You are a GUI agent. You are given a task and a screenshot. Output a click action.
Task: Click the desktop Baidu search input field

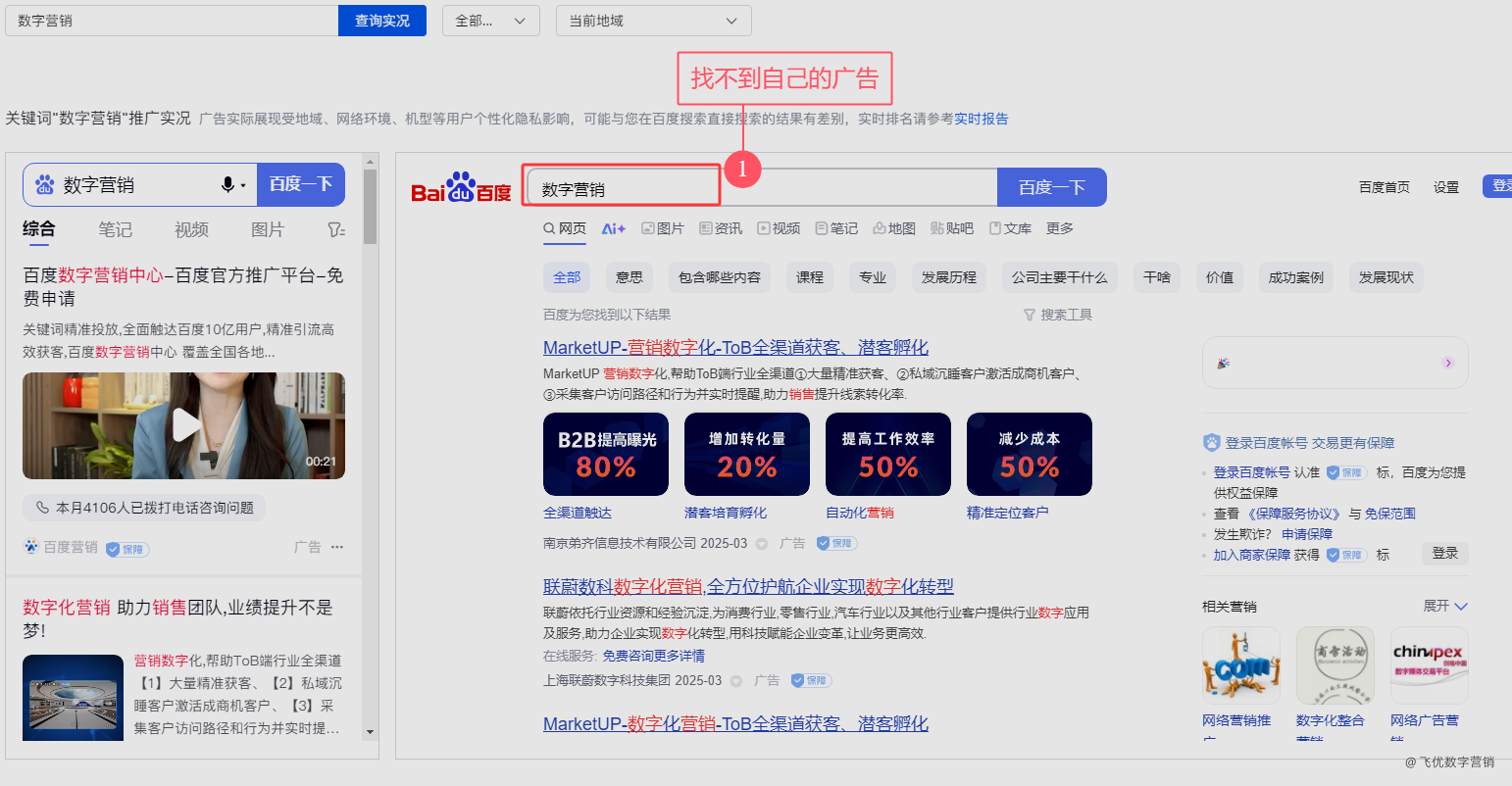coord(761,187)
